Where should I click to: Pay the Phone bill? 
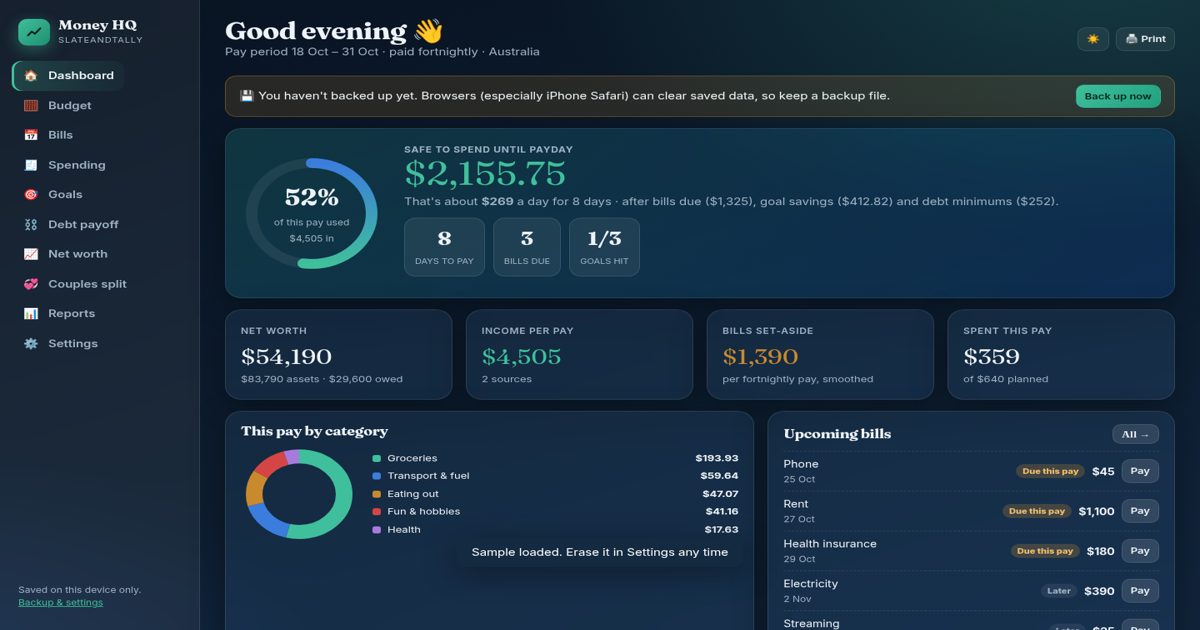click(x=1140, y=471)
